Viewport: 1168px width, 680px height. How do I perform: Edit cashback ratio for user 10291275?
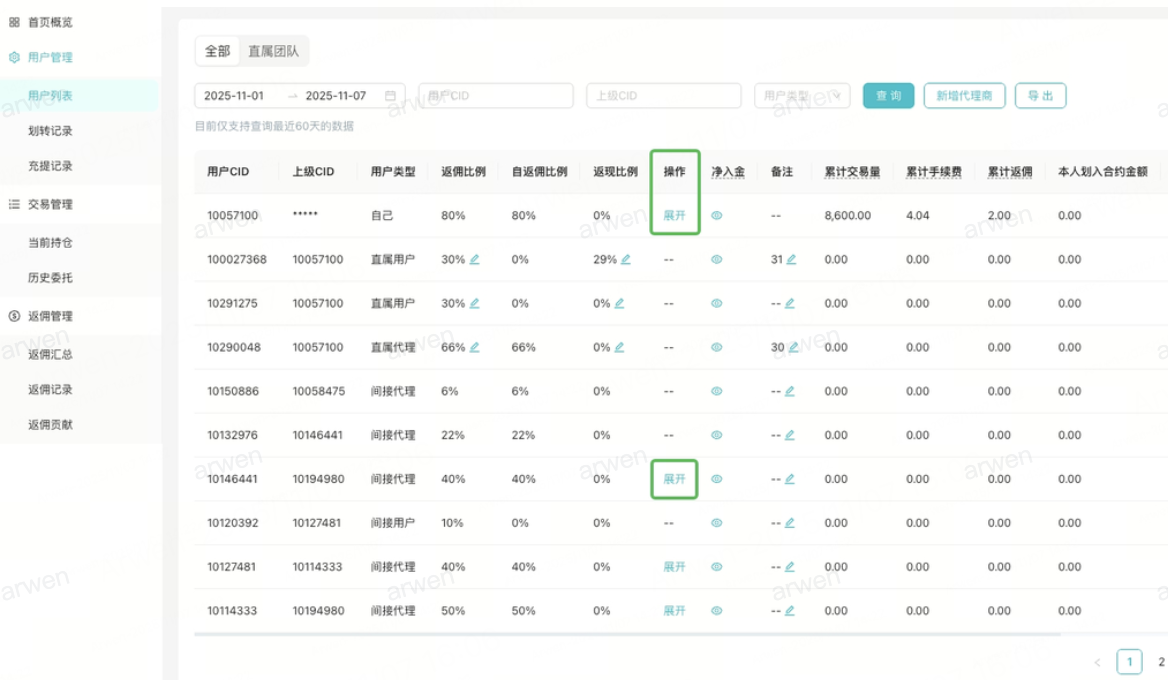(x=619, y=304)
